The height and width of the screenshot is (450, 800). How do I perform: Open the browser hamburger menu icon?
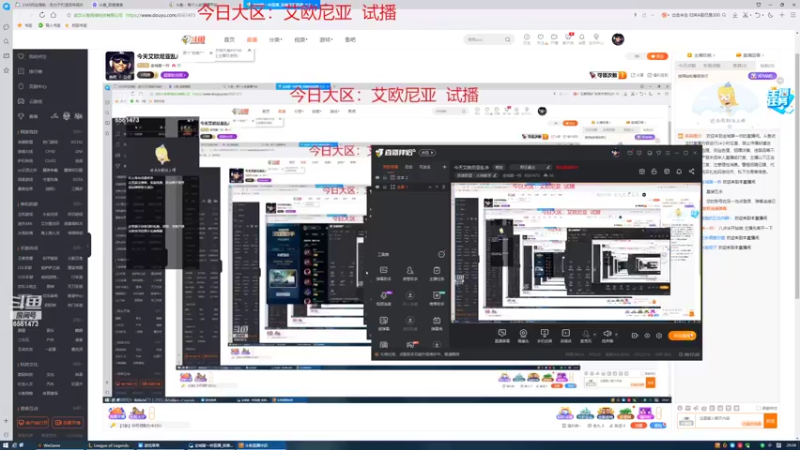click(x=793, y=15)
